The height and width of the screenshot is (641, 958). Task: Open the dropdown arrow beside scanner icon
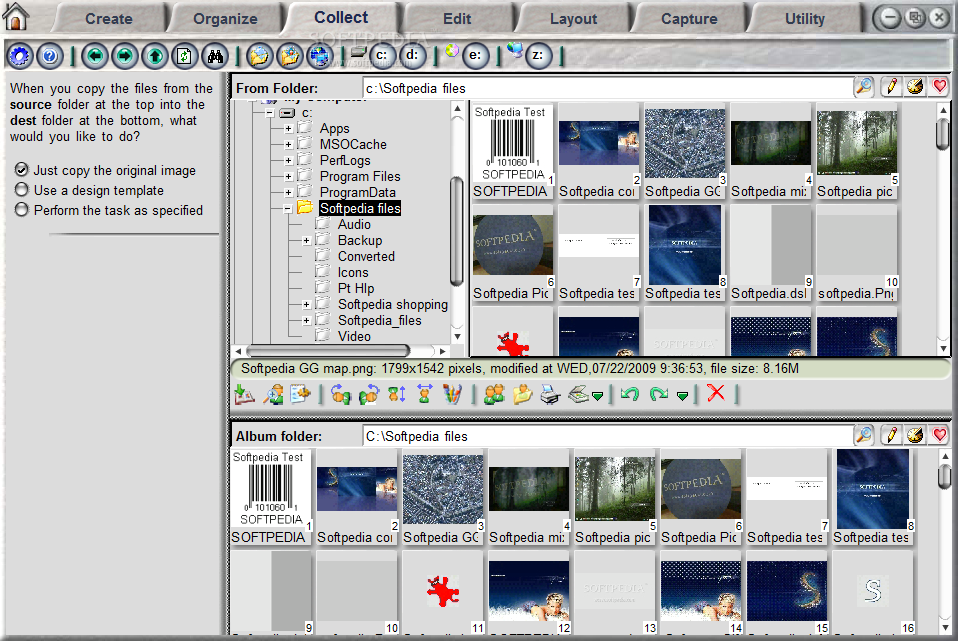tap(598, 397)
